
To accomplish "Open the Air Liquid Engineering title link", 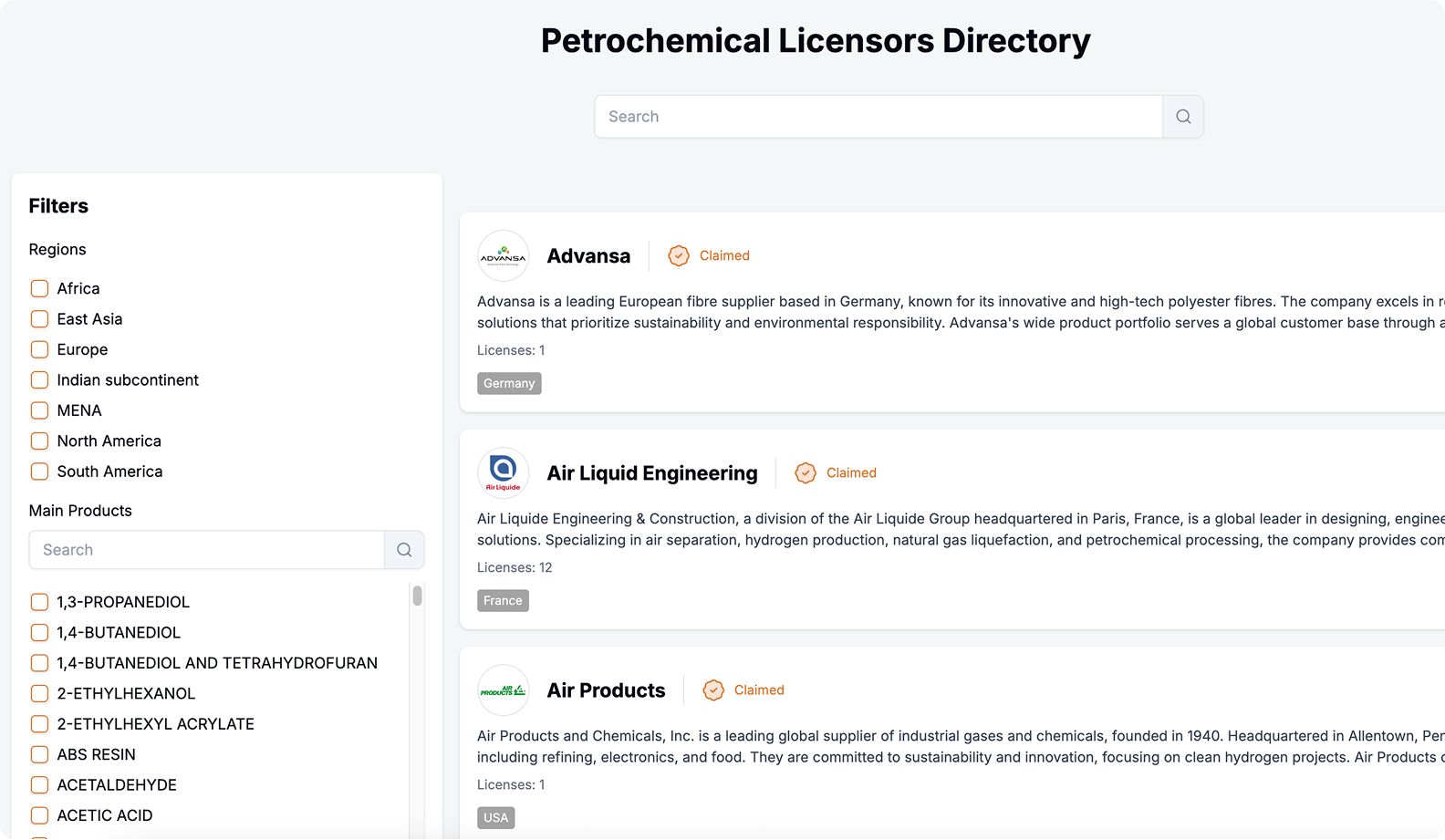I will click(652, 473).
